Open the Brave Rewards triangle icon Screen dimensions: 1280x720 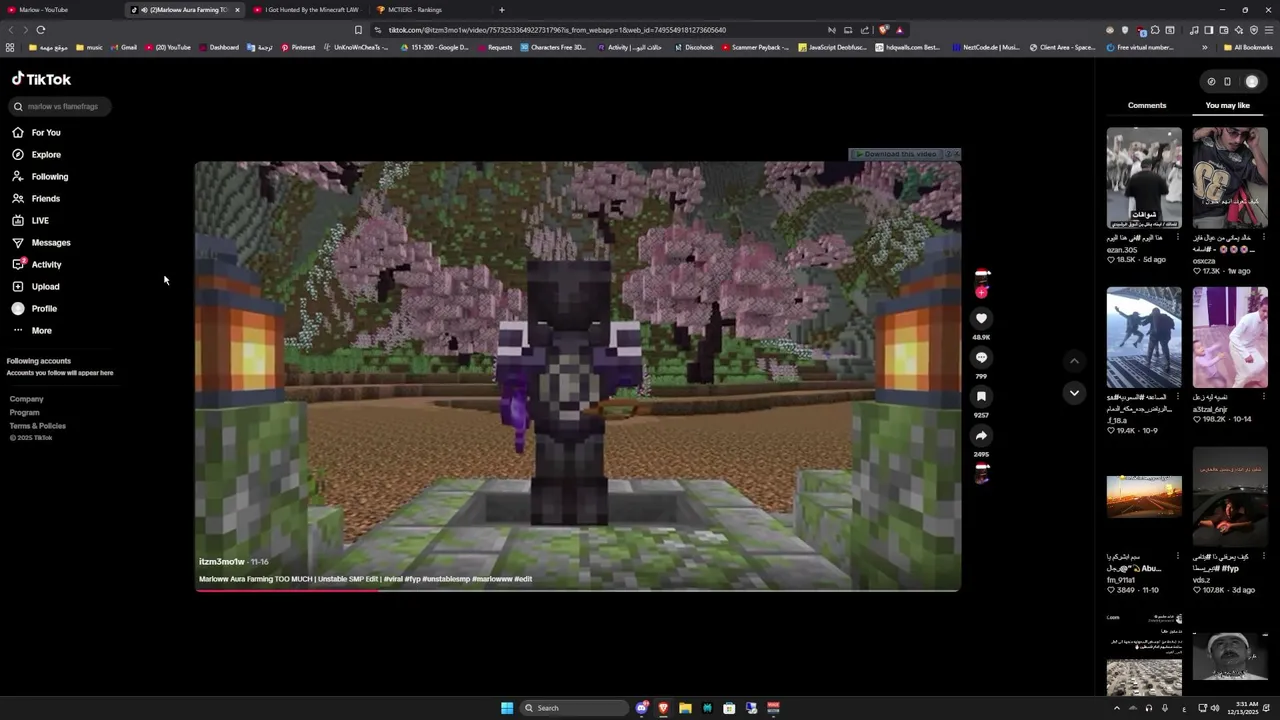tap(899, 30)
